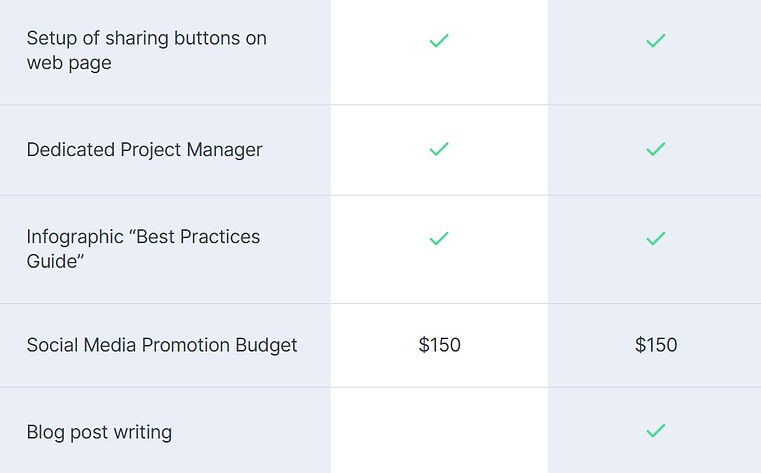Click the word 'Guide”' under Infographic
Screen dimensions: 761x473
click(55, 262)
